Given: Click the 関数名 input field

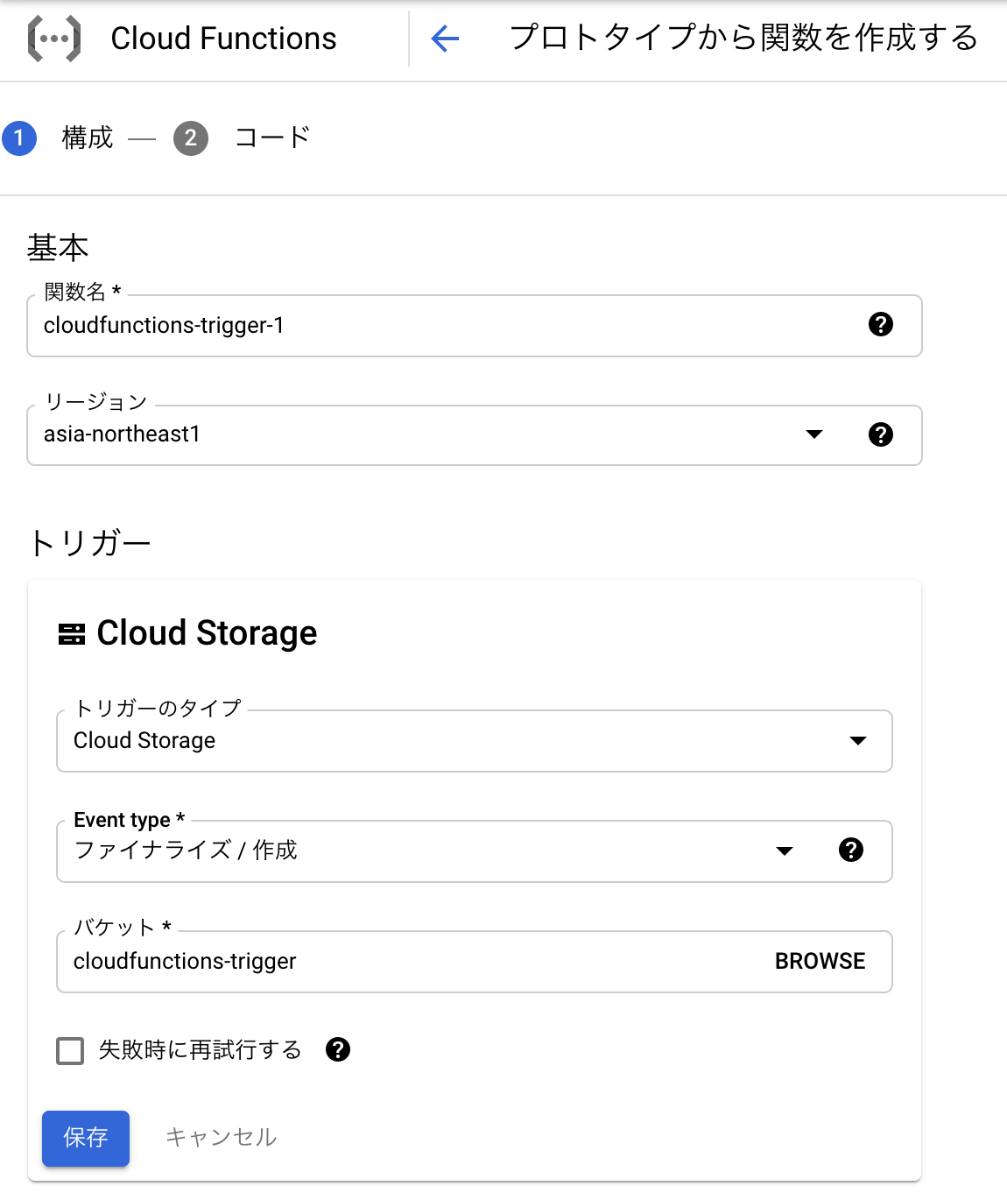Looking at the screenshot, I should (474, 325).
